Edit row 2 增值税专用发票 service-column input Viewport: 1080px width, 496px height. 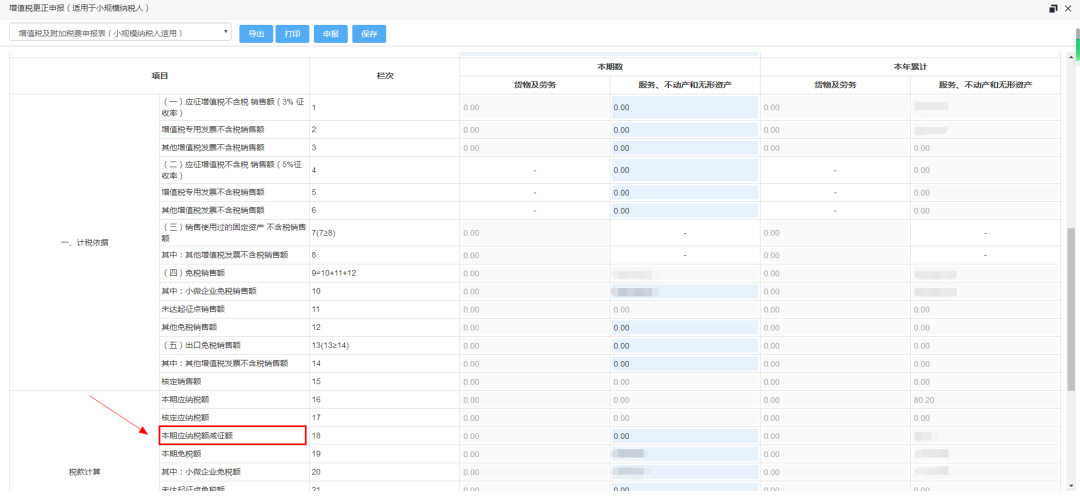685,130
